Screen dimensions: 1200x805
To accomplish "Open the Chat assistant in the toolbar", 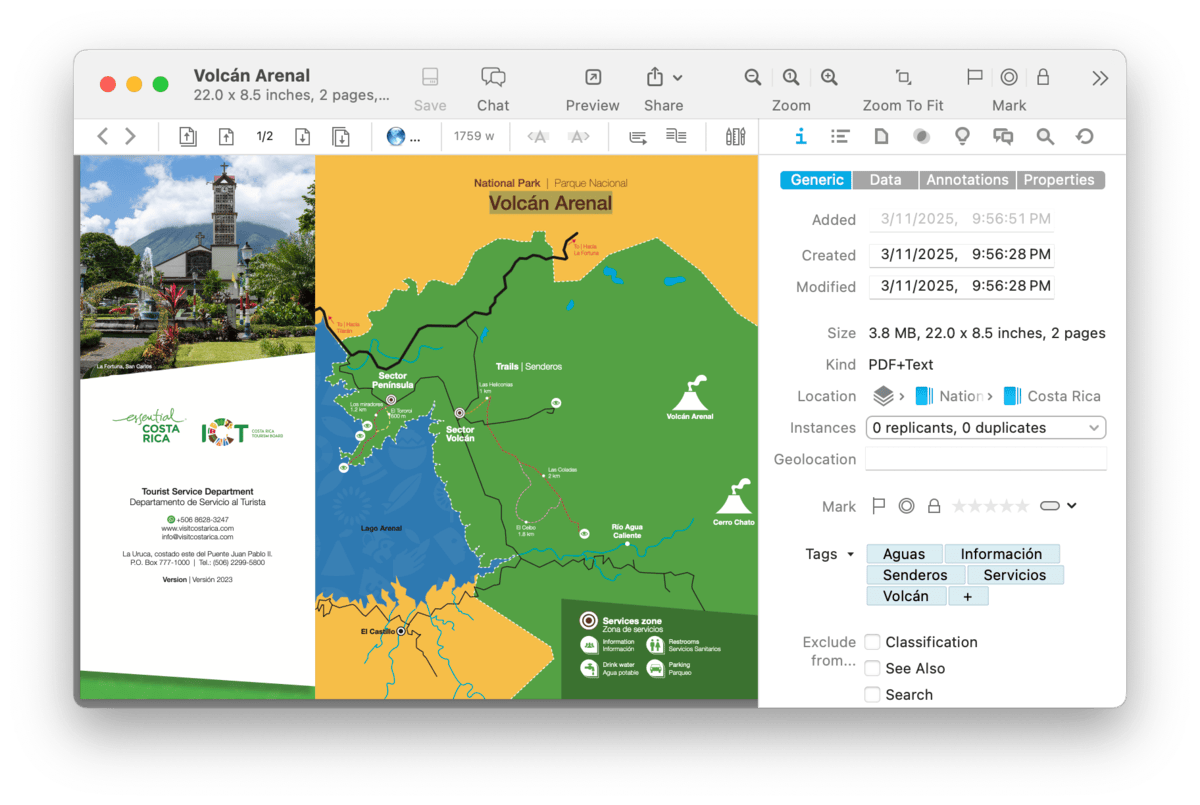I will pos(492,78).
